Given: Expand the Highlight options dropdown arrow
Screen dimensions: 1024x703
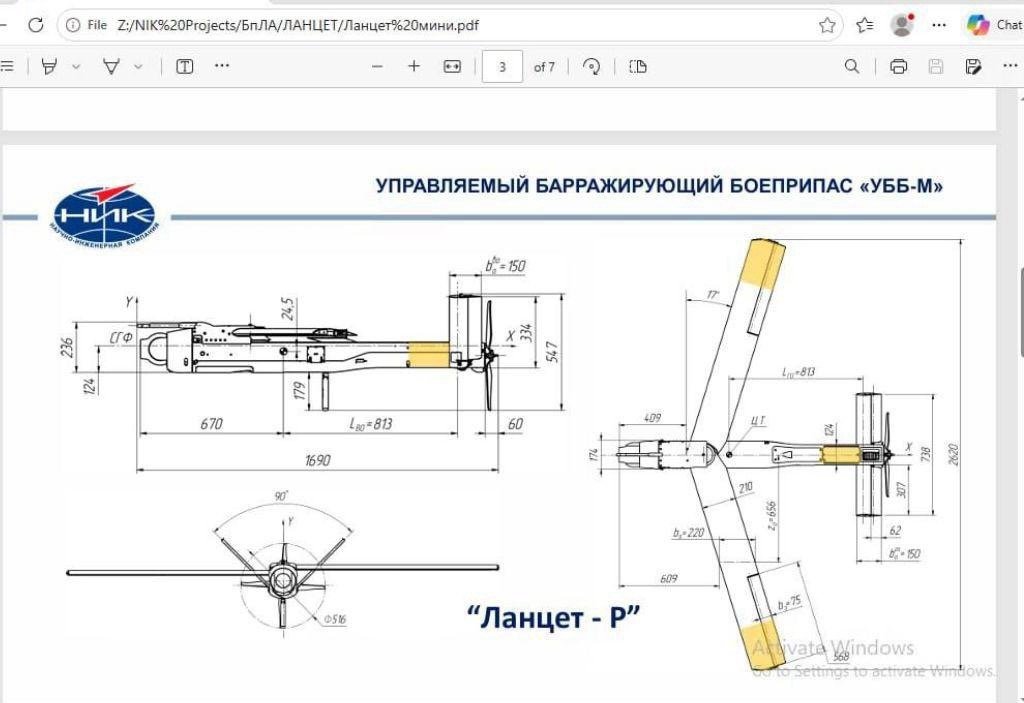Looking at the screenshot, I should 76,67.
